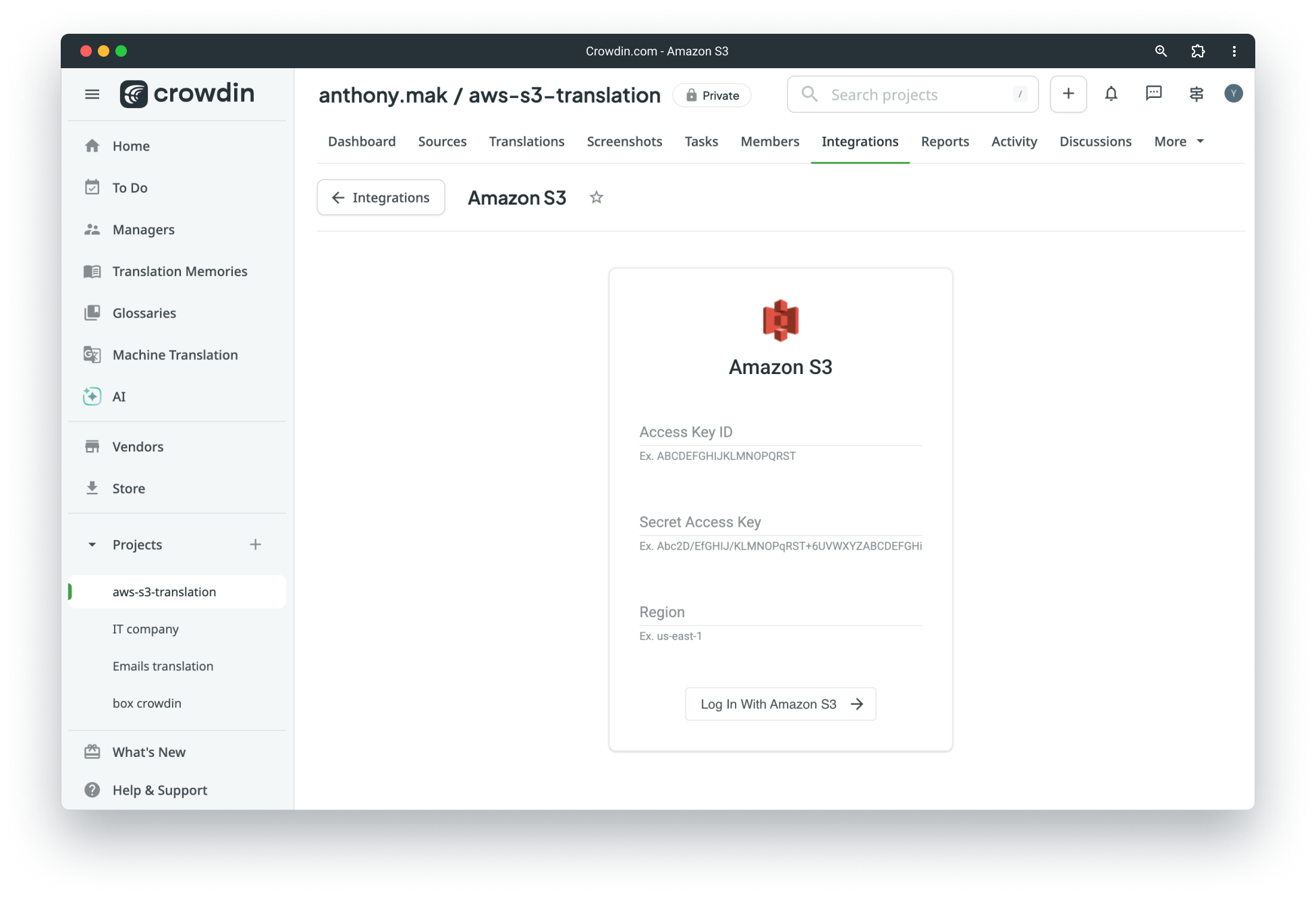The width and height of the screenshot is (1316, 898).
Task: Click browser zoom magnifier icon in title bar
Action: [1161, 51]
